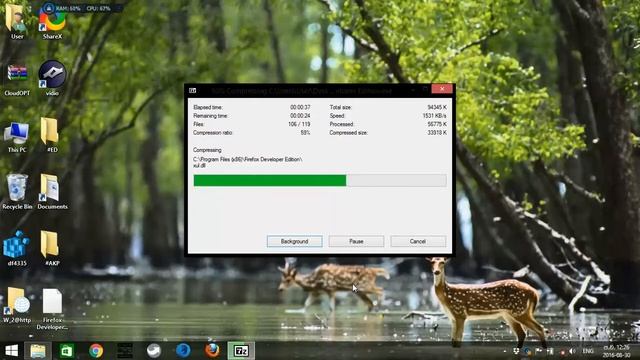Open the dark terminal-like taskbar app
The image size is (640, 360).
tap(124, 351)
